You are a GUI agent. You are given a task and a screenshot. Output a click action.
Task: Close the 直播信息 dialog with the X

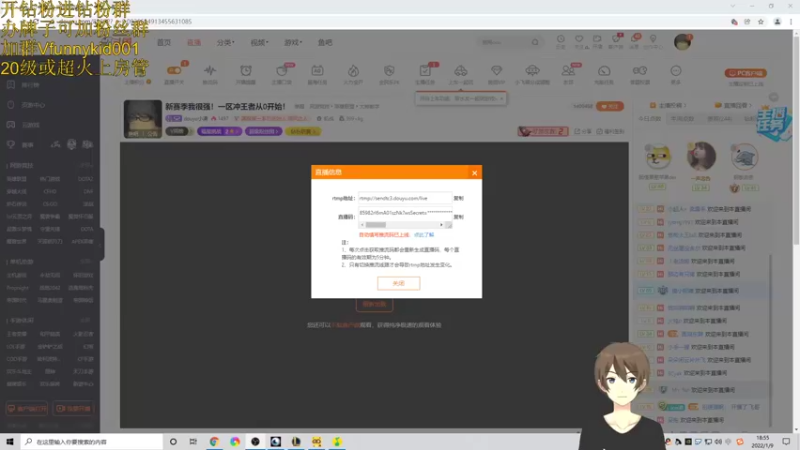pos(474,173)
